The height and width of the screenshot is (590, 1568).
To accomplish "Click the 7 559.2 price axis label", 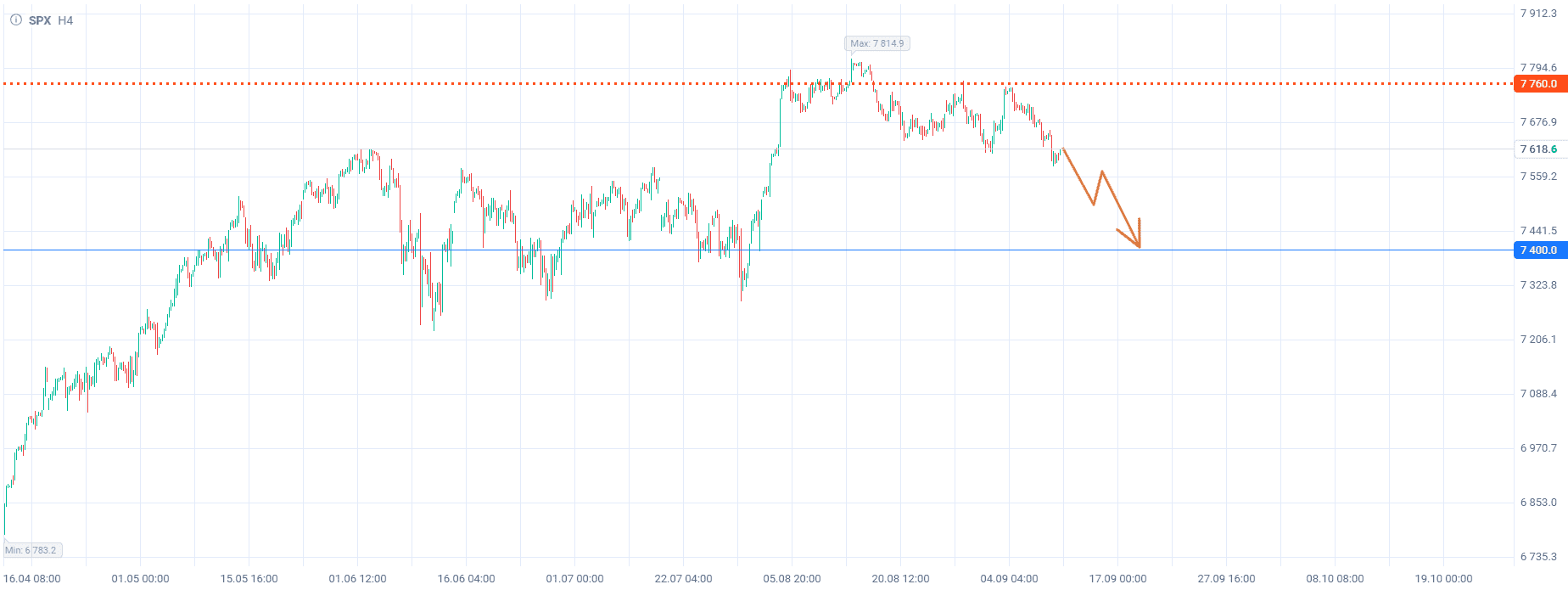I will tap(1538, 177).
